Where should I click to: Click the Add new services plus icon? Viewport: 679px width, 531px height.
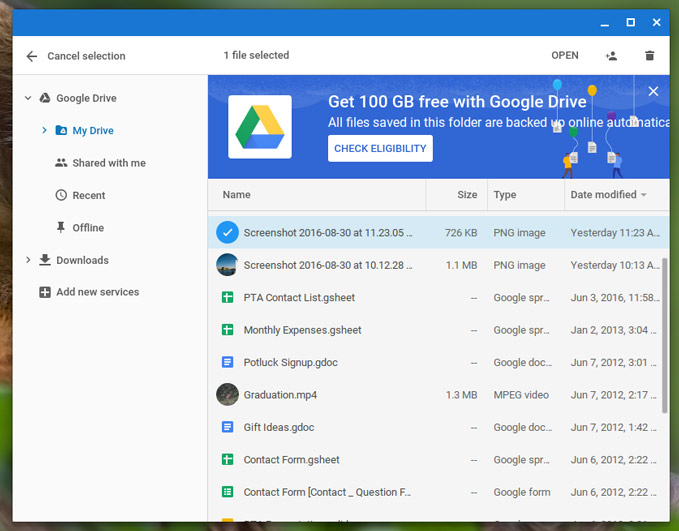(45, 292)
